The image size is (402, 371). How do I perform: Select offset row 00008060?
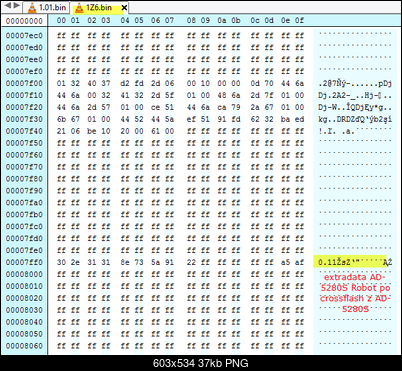pos(24,346)
